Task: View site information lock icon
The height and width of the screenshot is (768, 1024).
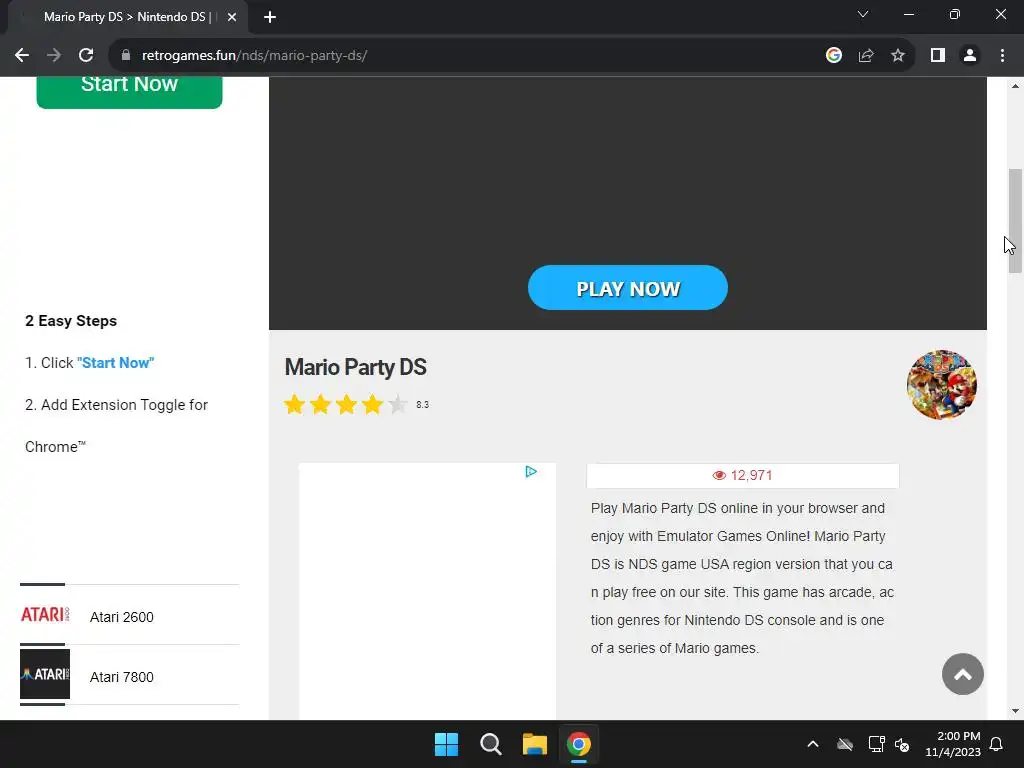Action: pos(126,56)
